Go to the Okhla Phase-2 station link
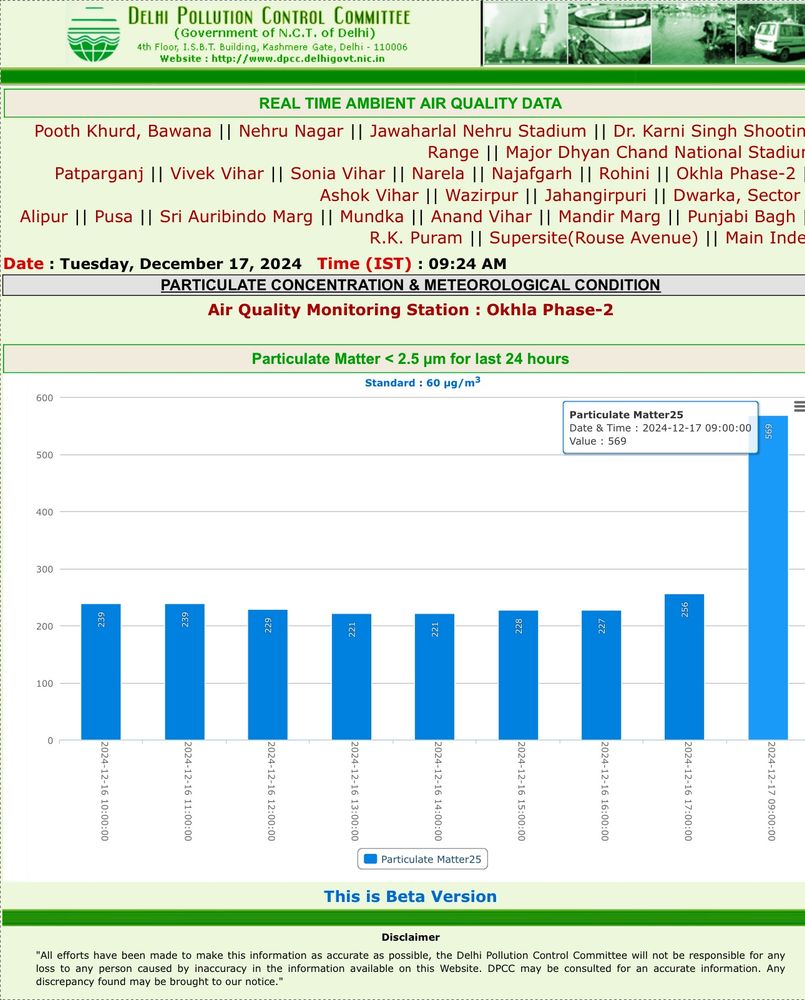 click(x=736, y=173)
